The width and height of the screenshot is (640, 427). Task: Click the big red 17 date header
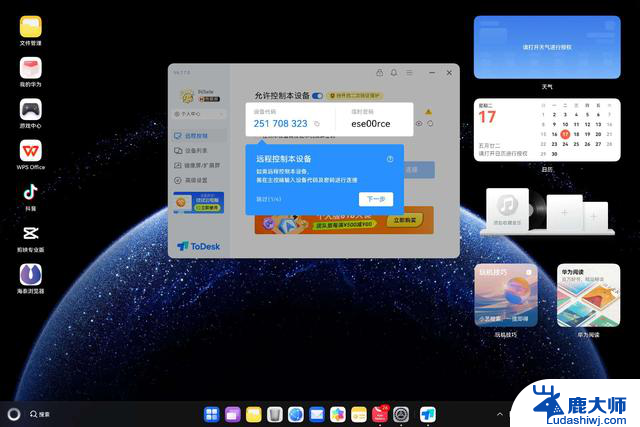click(x=487, y=118)
